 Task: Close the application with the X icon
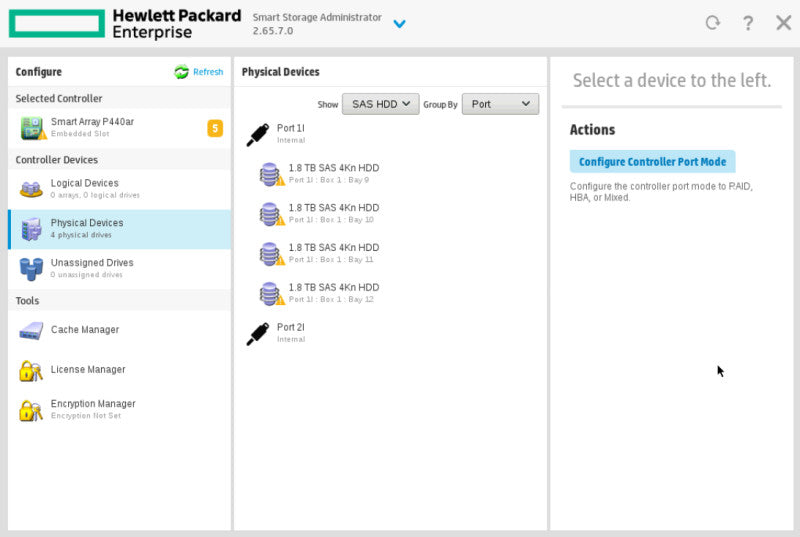pos(784,23)
